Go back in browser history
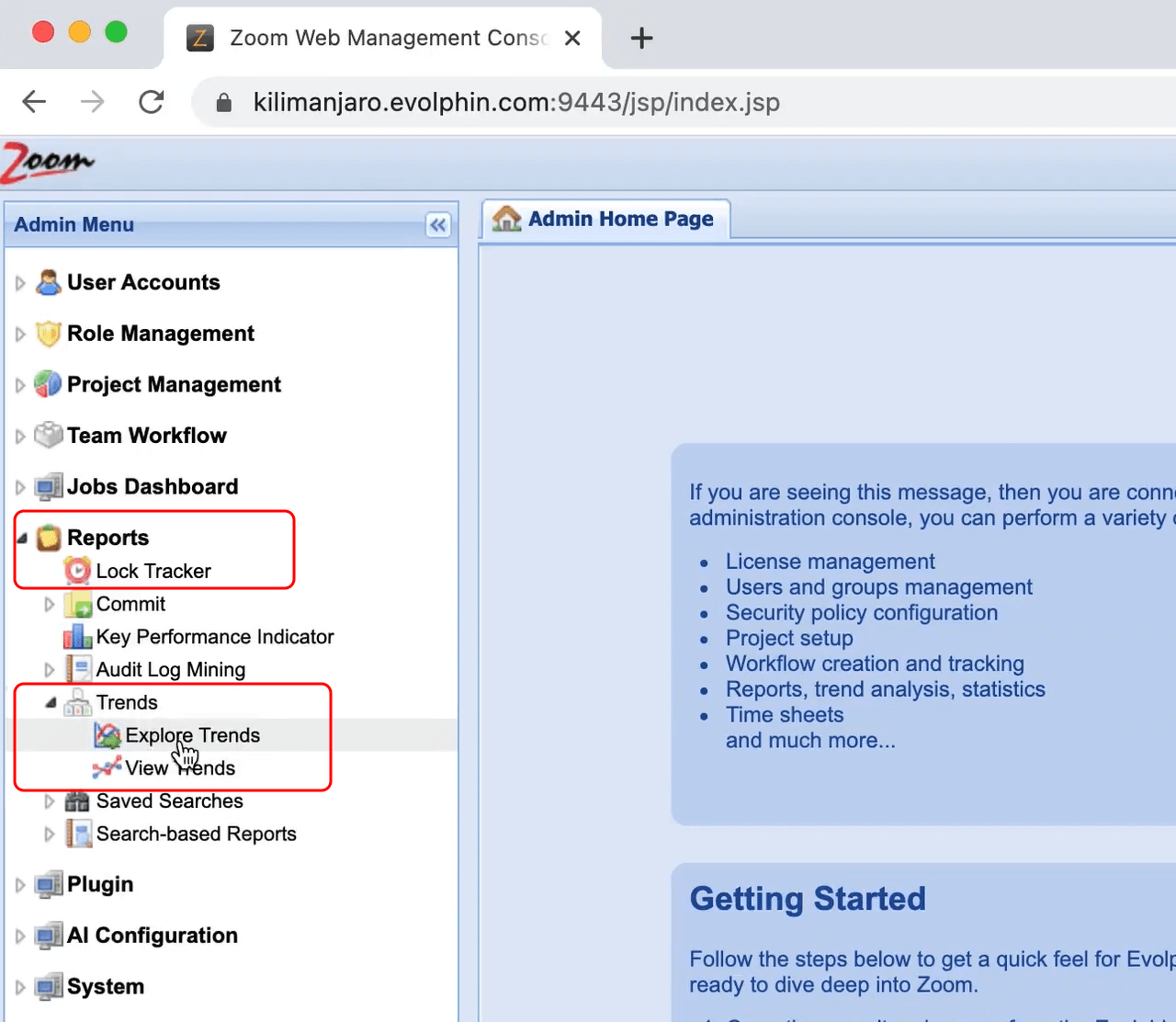Image resolution: width=1176 pixels, height=1022 pixels. (x=34, y=102)
